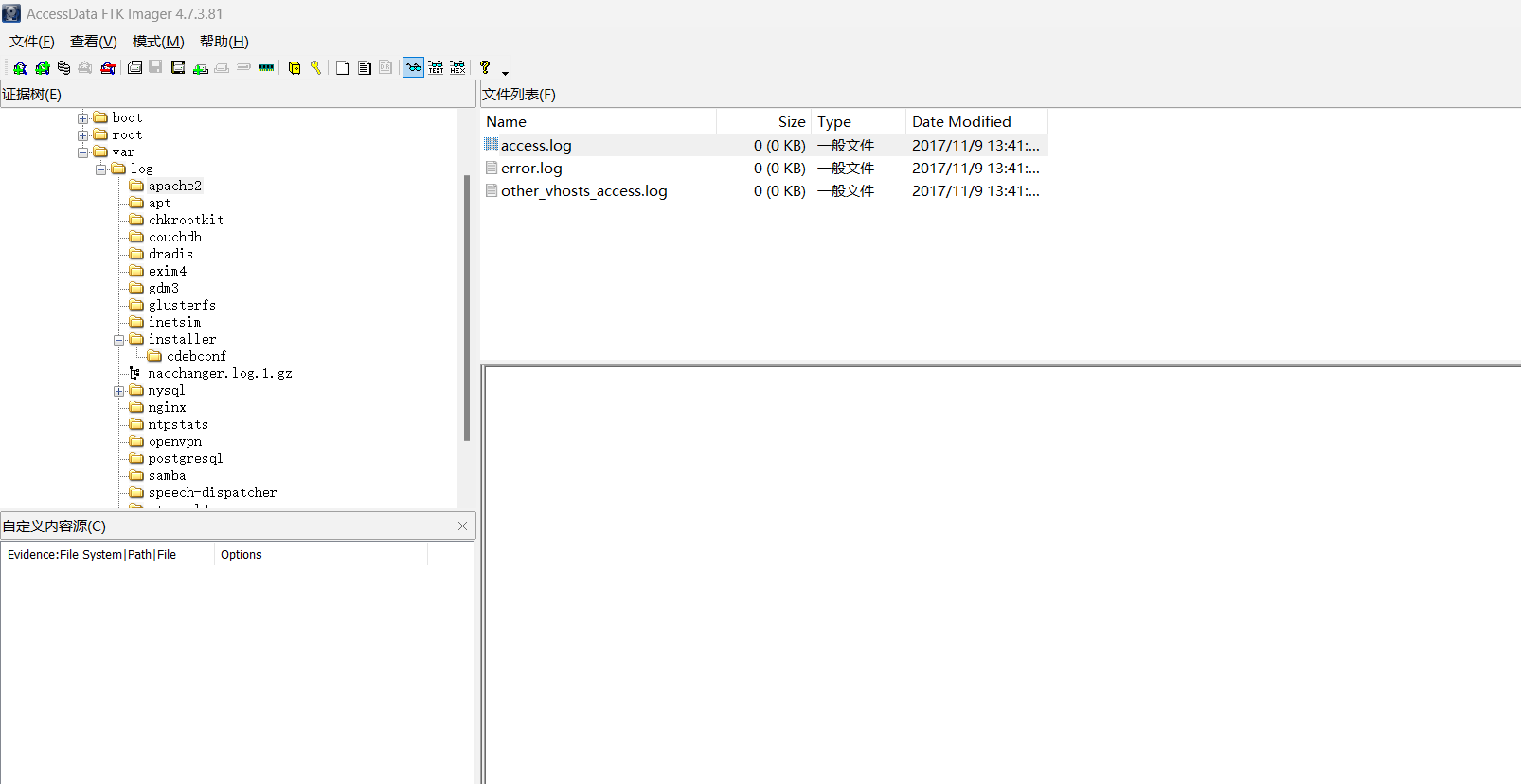Expand the root folder node
This screenshot has height=784, width=1521.
pos(83,135)
